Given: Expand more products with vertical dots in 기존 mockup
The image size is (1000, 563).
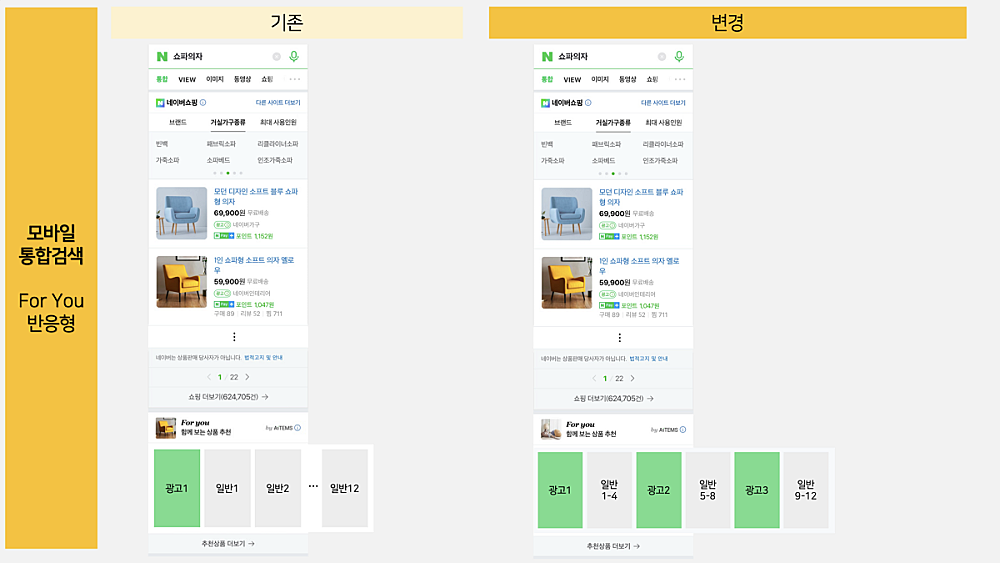Looking at the screenshot, I should 234,337.
